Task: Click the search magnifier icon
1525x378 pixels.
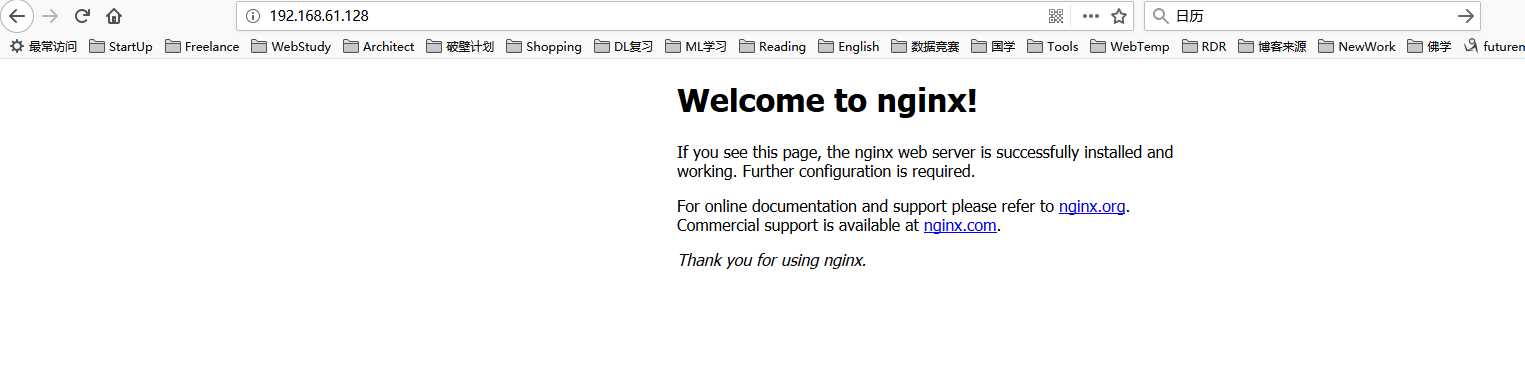Action: [x=1161, y=16]
